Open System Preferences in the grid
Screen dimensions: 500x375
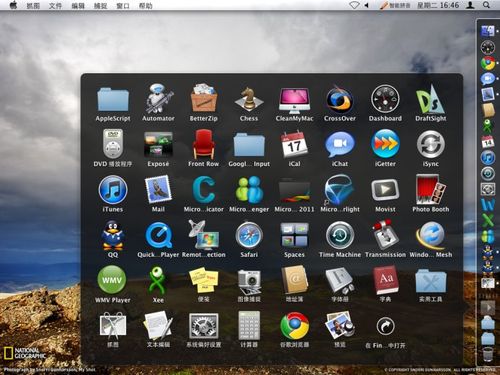pyautogui.click(x=204, y=325)
